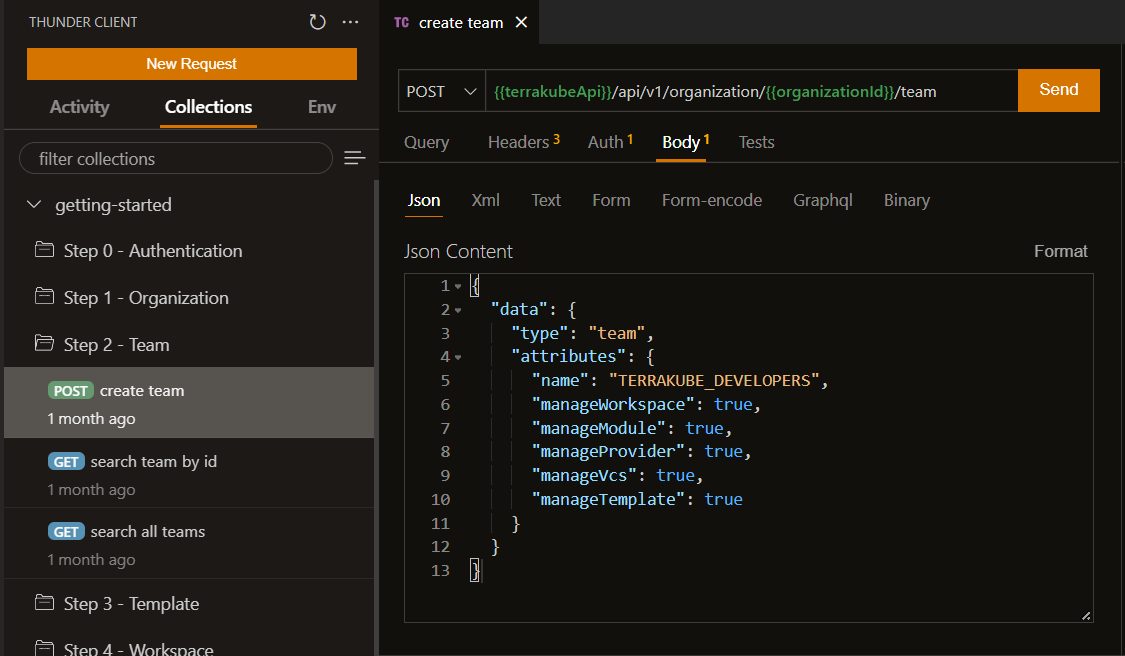The image size is (1125, 656).
Task: Click Format to beautify the JSON
Action: pos(1060,251)
